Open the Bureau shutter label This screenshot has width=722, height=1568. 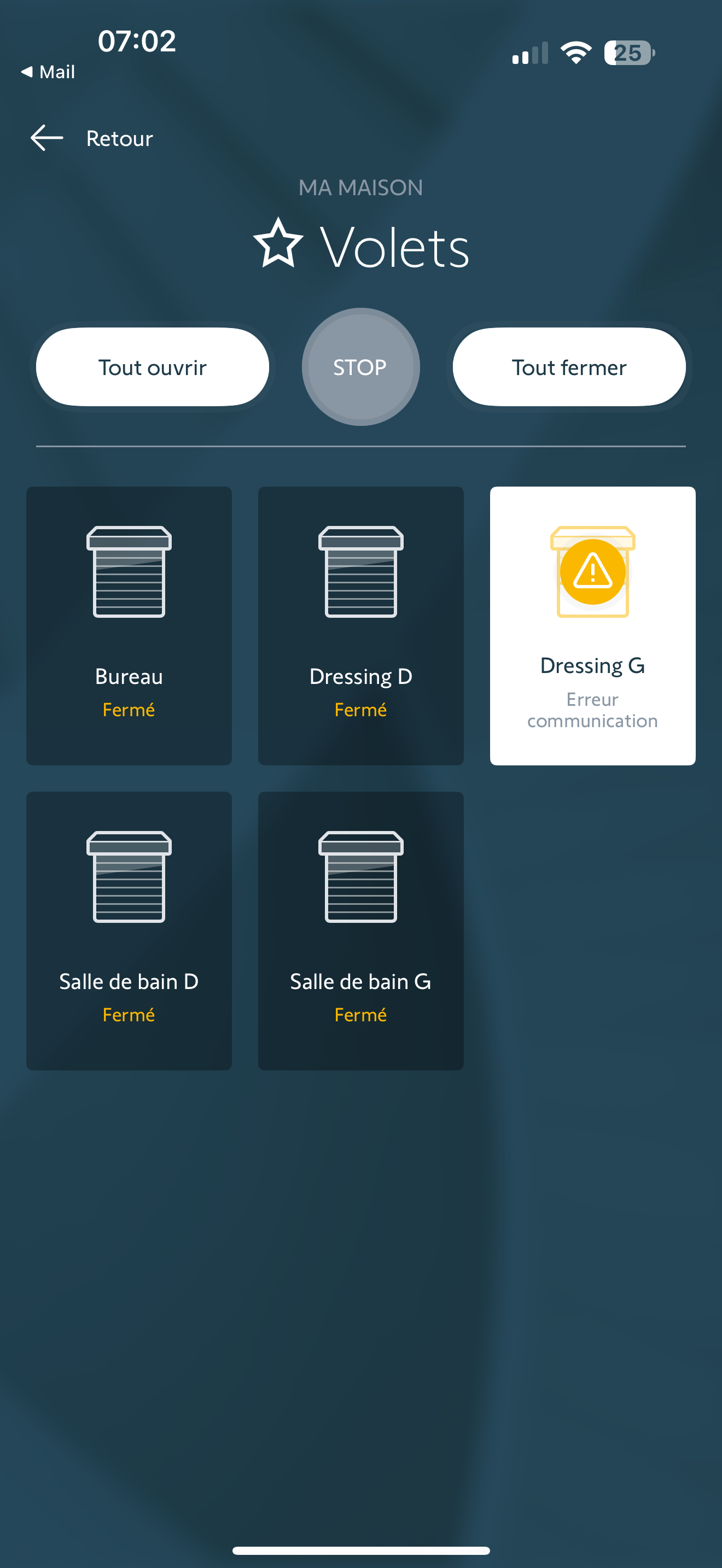129,677
